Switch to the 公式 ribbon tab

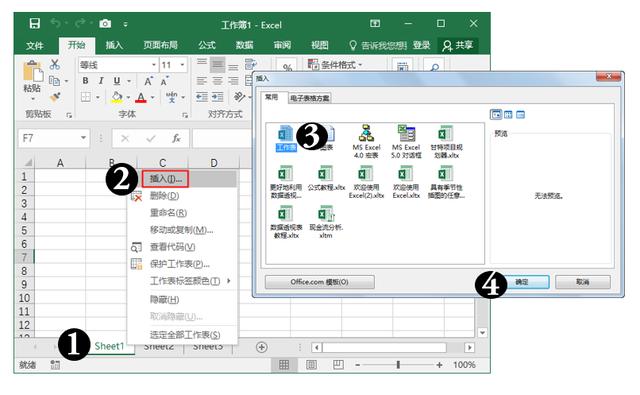(x=207, y=45)
